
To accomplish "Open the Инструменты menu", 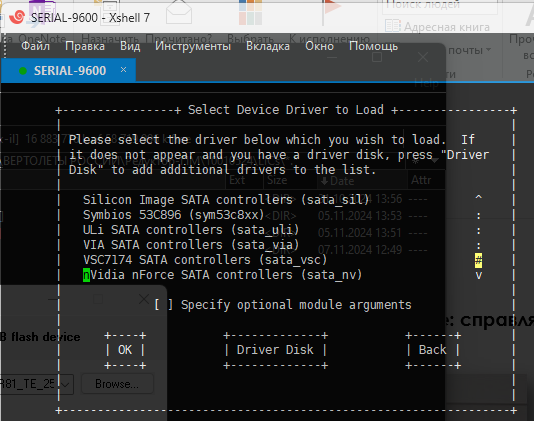I will (193, 46).
